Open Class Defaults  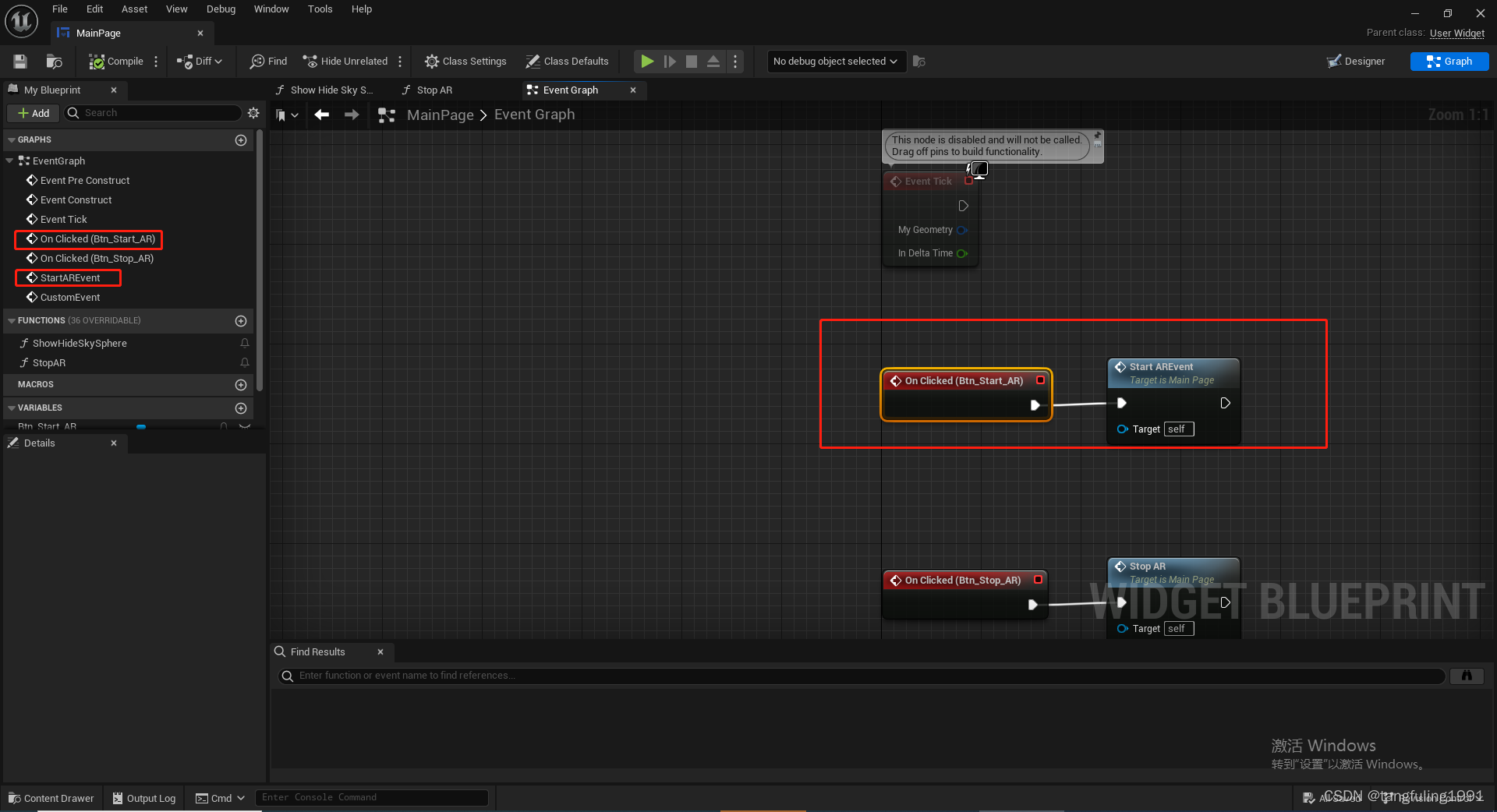567,62
